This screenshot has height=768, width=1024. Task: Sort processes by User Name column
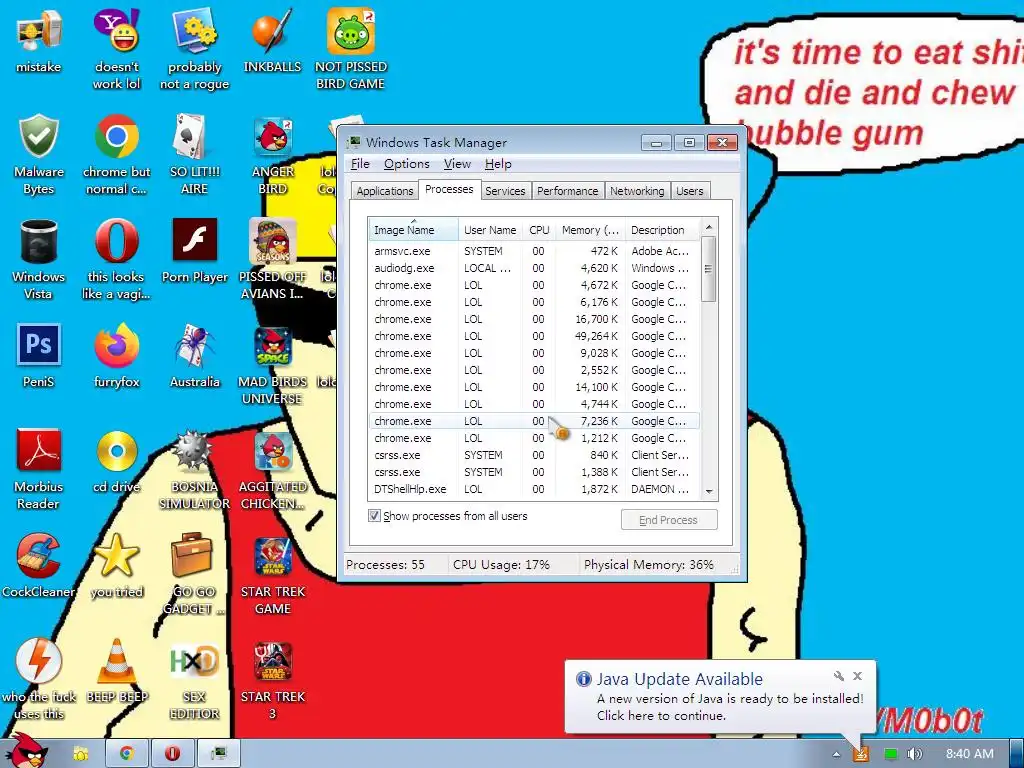point(490,230)
